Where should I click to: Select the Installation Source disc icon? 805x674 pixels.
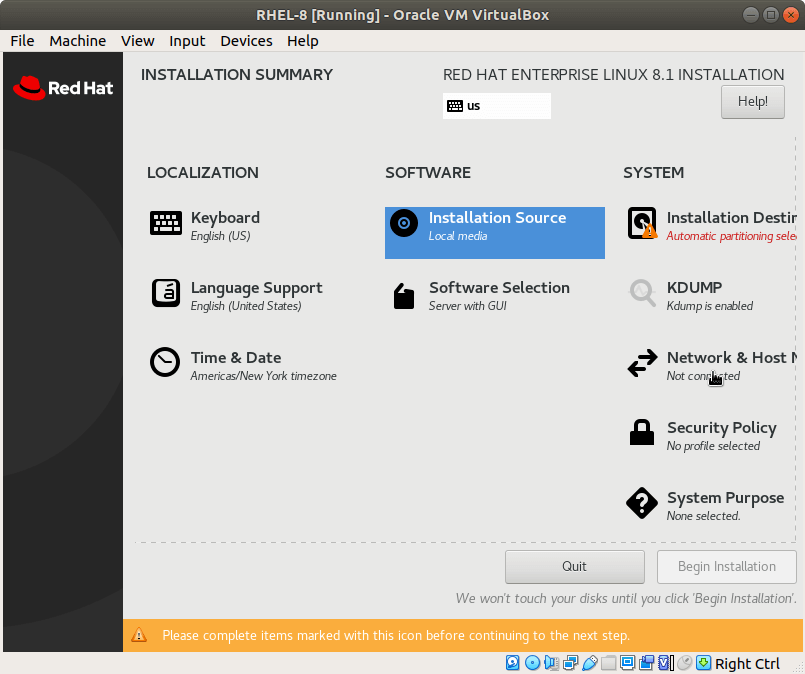point(404,223)
